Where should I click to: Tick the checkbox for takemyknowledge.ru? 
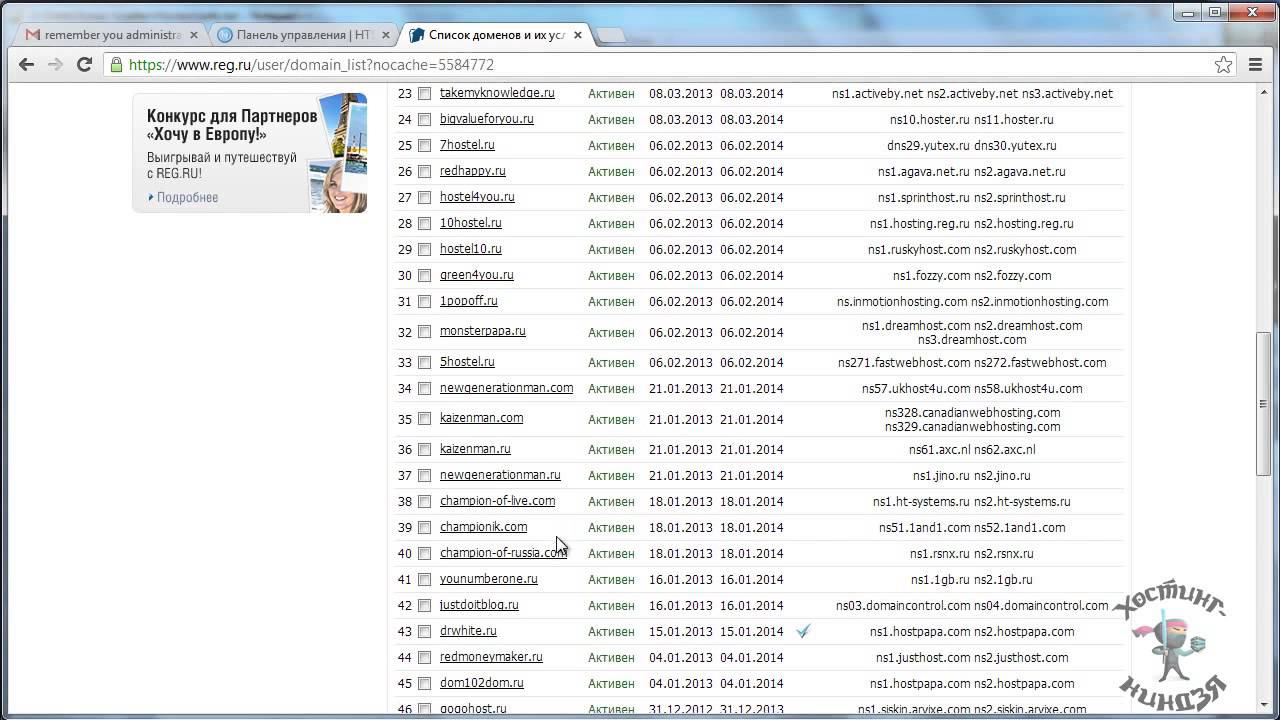[x=424, y=93]
